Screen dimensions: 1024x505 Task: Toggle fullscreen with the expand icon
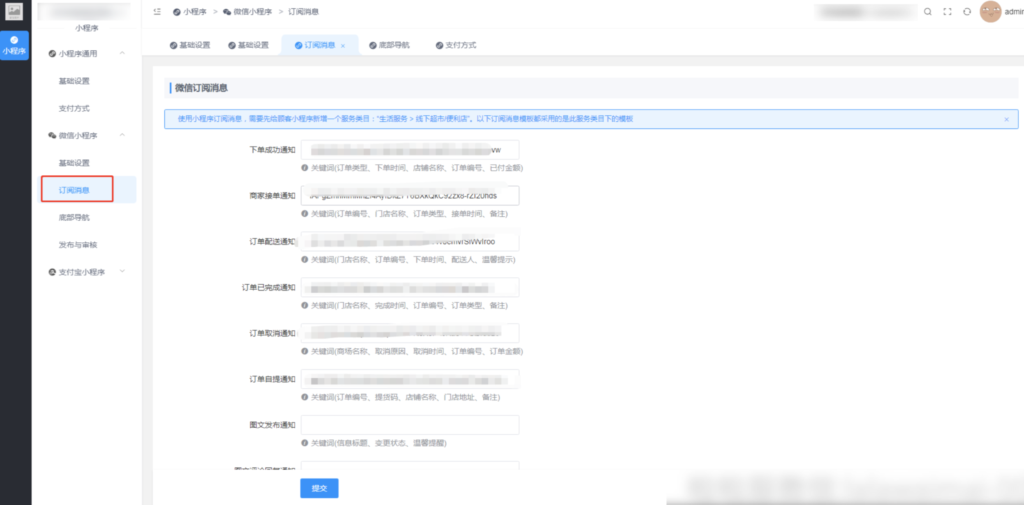point(948,12)
